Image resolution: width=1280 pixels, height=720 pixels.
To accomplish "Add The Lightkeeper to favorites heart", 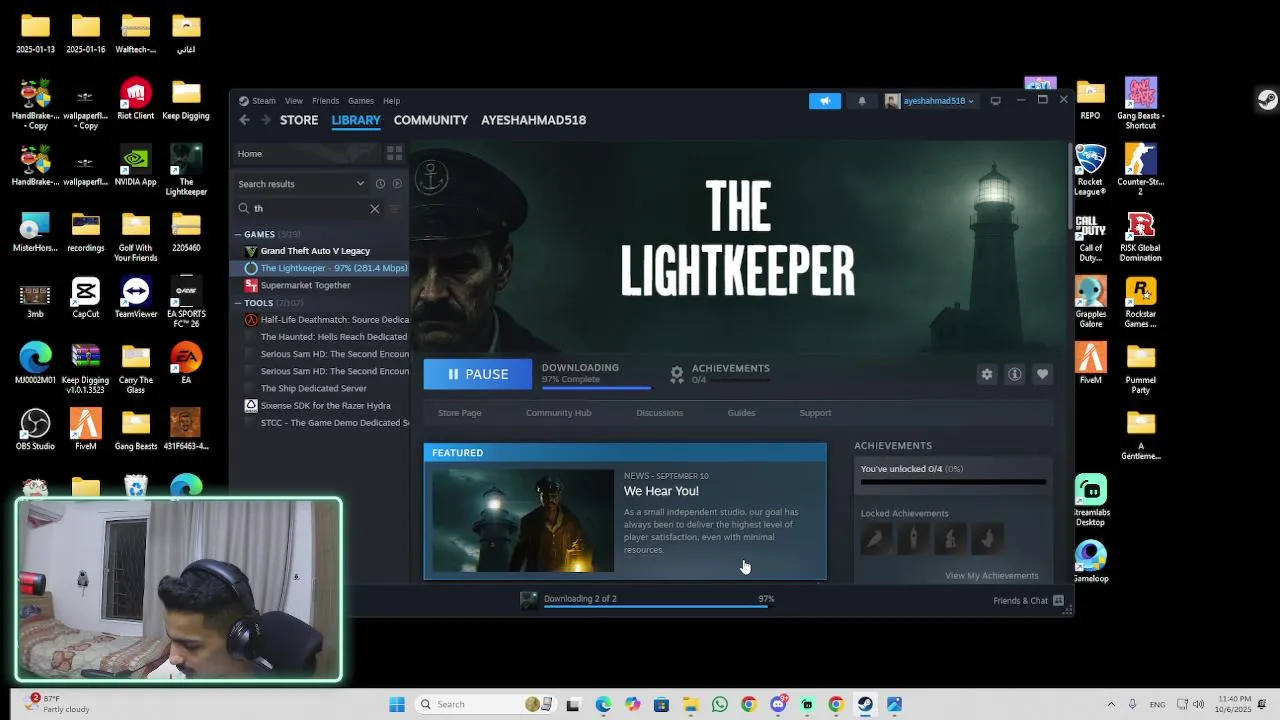I will [x=1043, y=374].
